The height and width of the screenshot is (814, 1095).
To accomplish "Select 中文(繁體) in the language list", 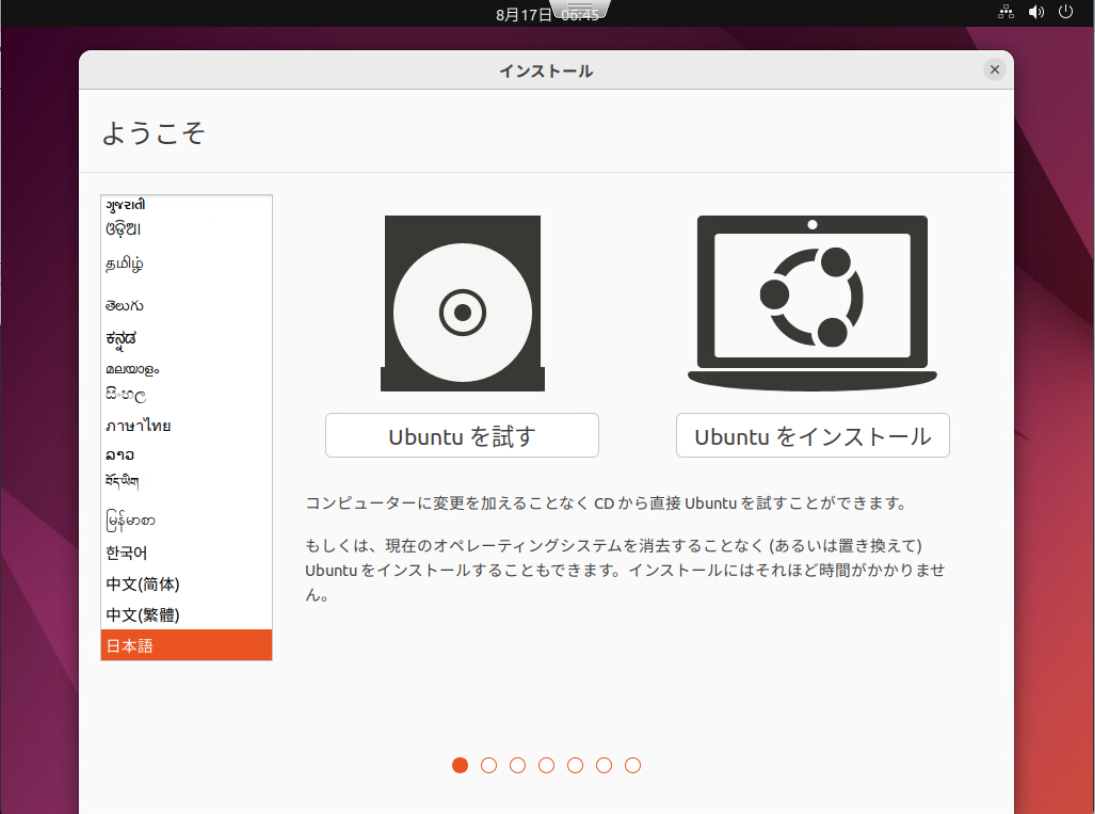I will click(186, 614).
